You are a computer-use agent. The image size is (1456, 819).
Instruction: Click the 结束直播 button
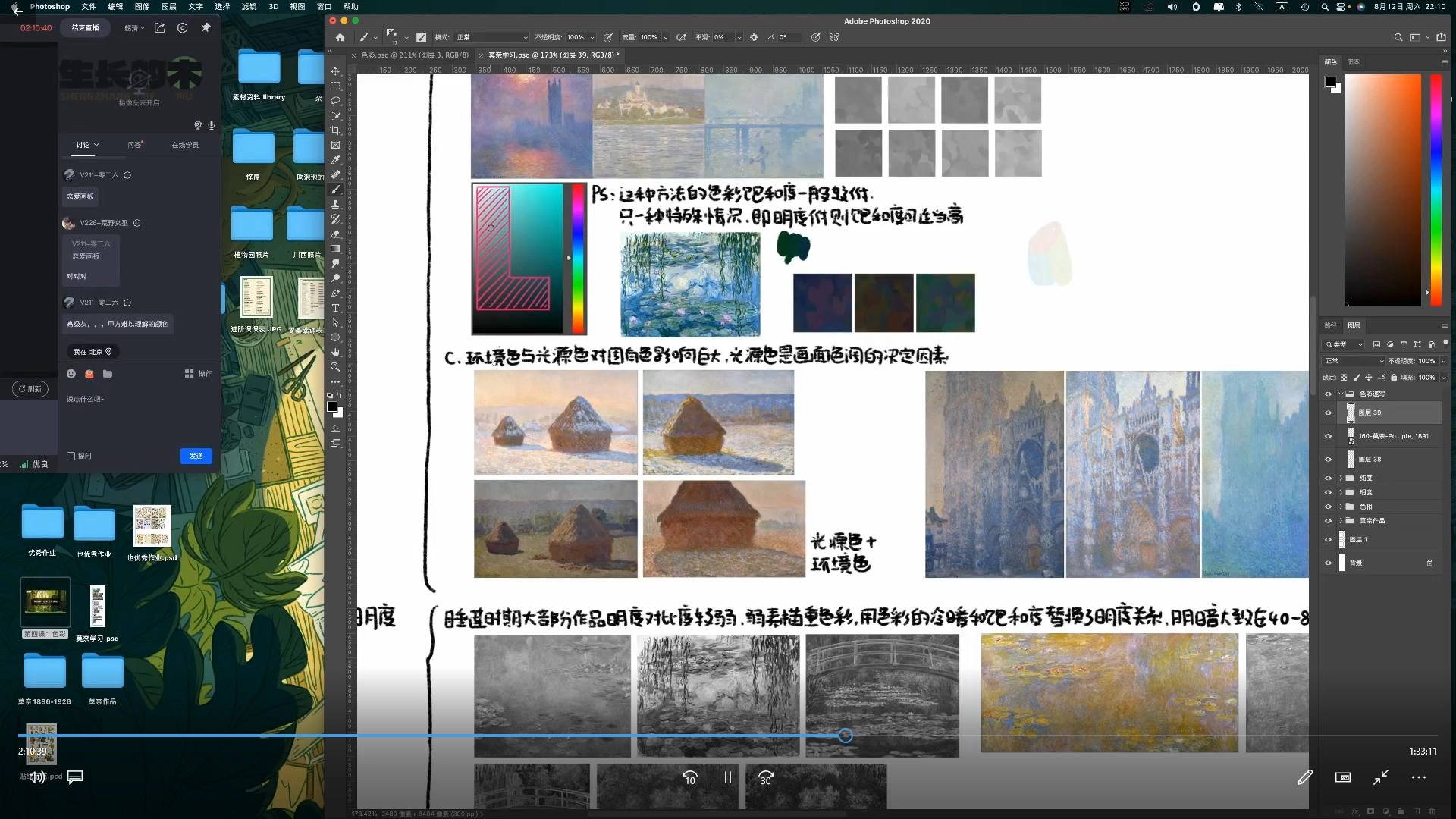coord(85,28)
